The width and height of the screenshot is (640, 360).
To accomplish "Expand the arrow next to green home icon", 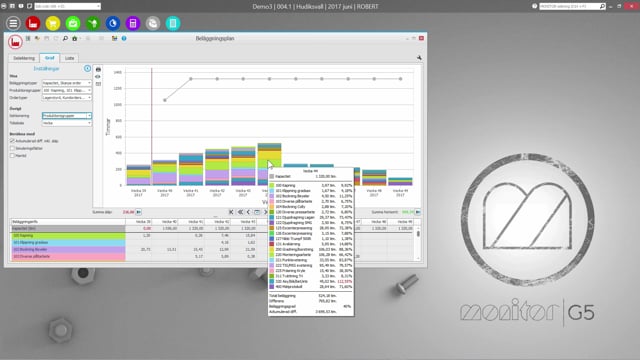I will (x=80, y=38).
